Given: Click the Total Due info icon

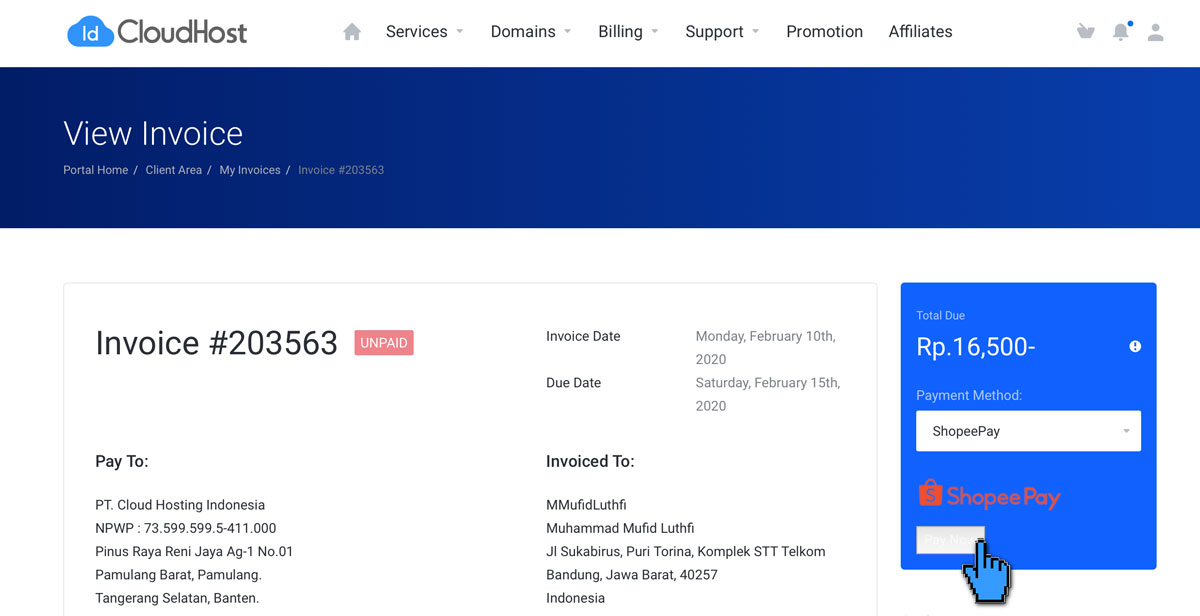Looking at the screenshot, I should pos(1135,346).
